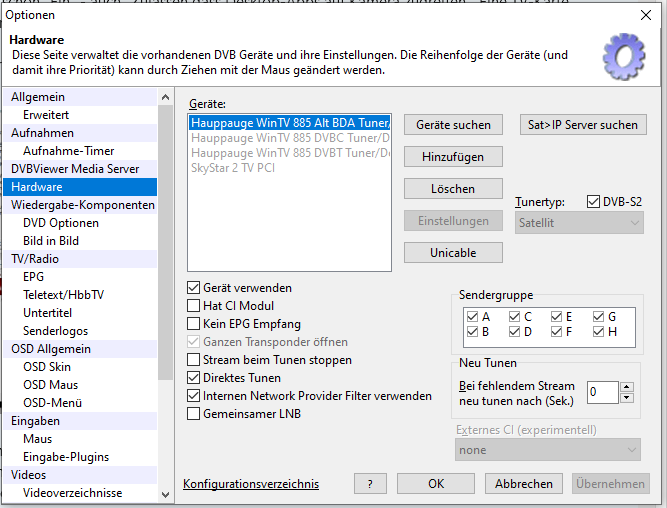Click the Übernehmen button
The height and width of the screenshot is (508, 667).
pos(610,484)
